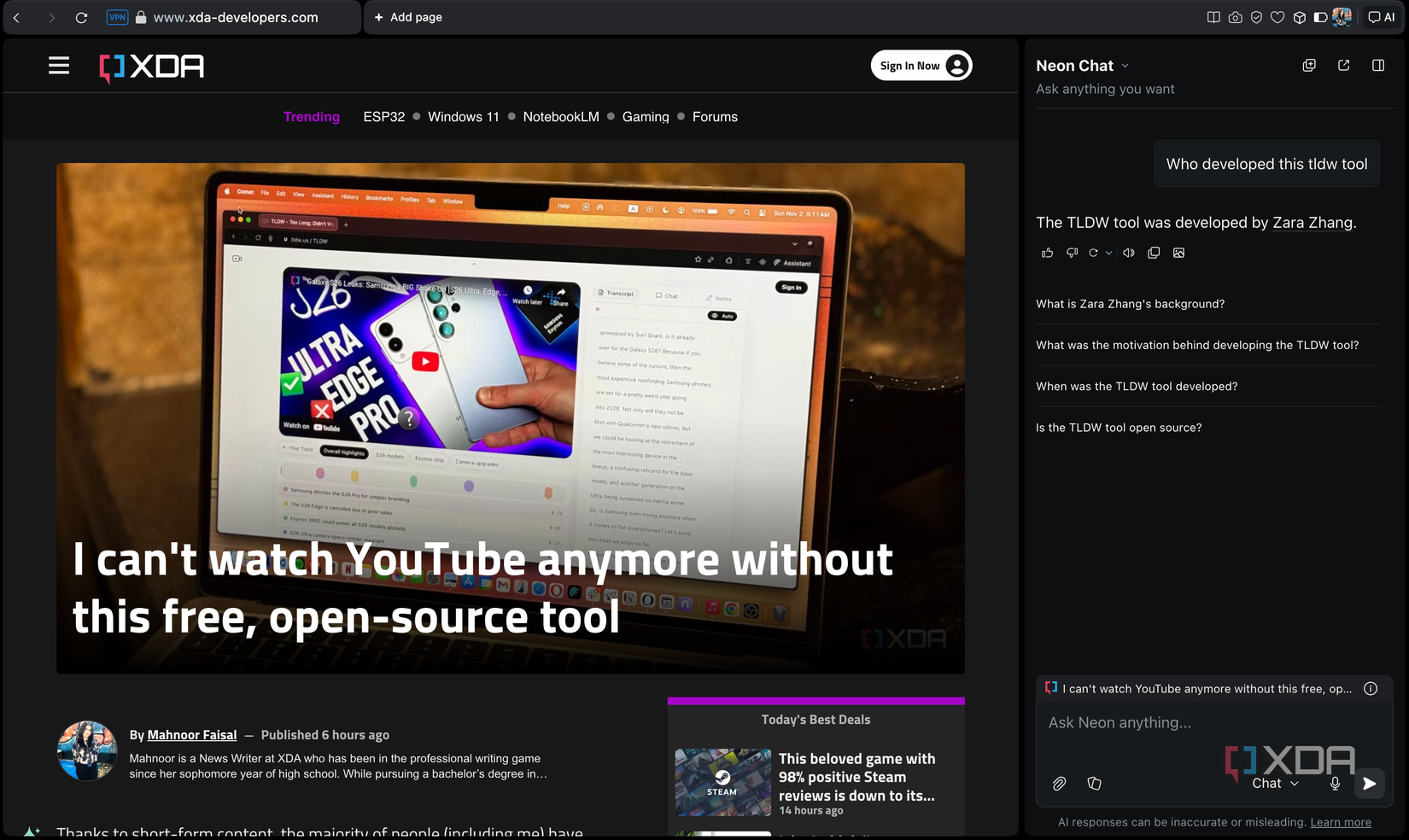Expand the regenerate options chevron
Viewport: 1409px width, 840px height.
coord(1108,253)
